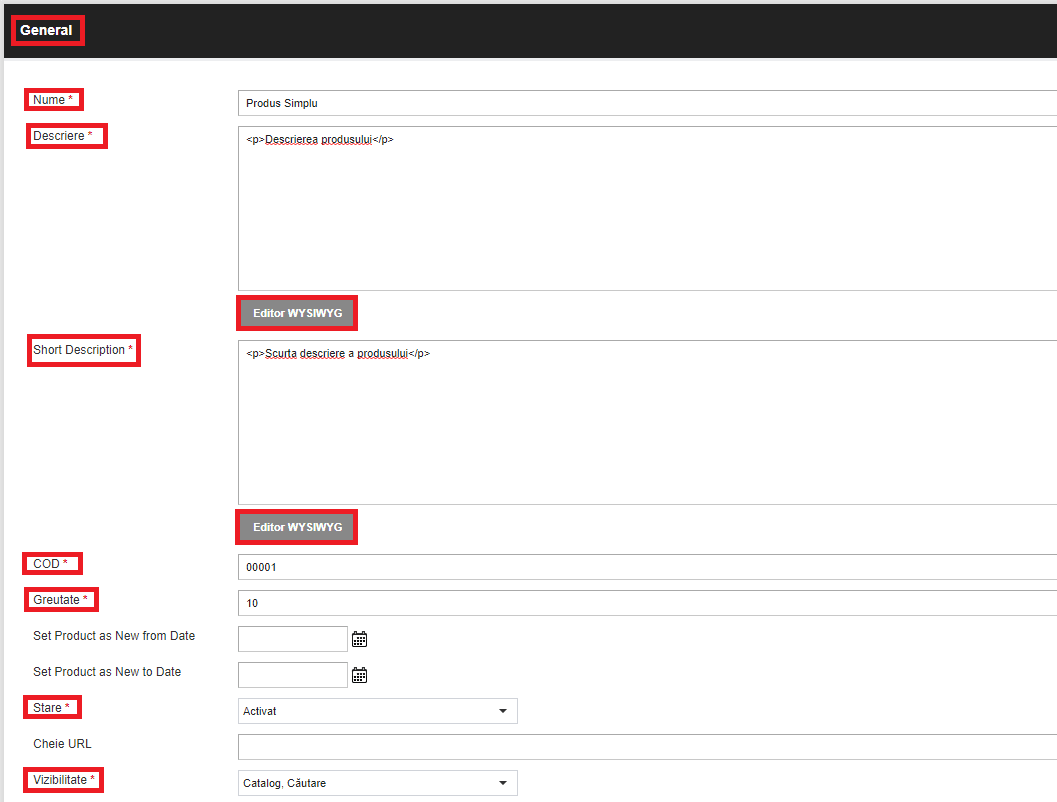Click the Set Product as New from Date field
Image resolution: width=1057 pixels, height=802 pixels.
[x=293, y=639]
